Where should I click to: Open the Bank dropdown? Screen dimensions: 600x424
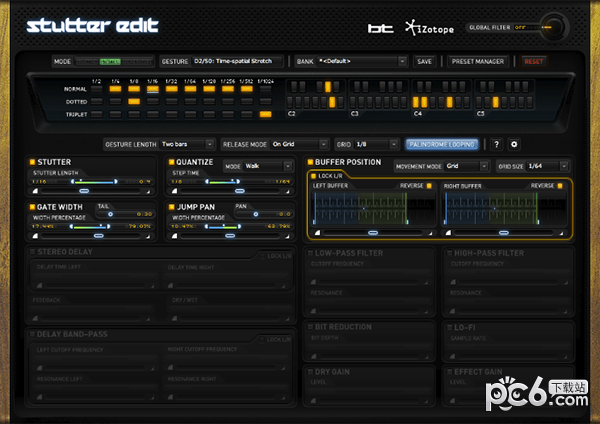coord(362,61)
